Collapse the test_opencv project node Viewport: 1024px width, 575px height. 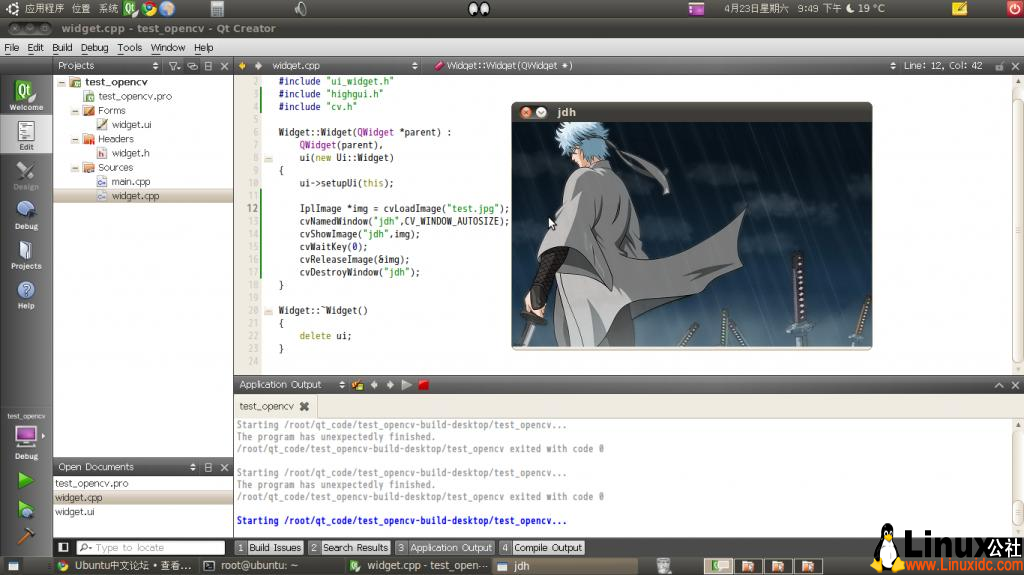pyautogui.click(x=61, y=82)
